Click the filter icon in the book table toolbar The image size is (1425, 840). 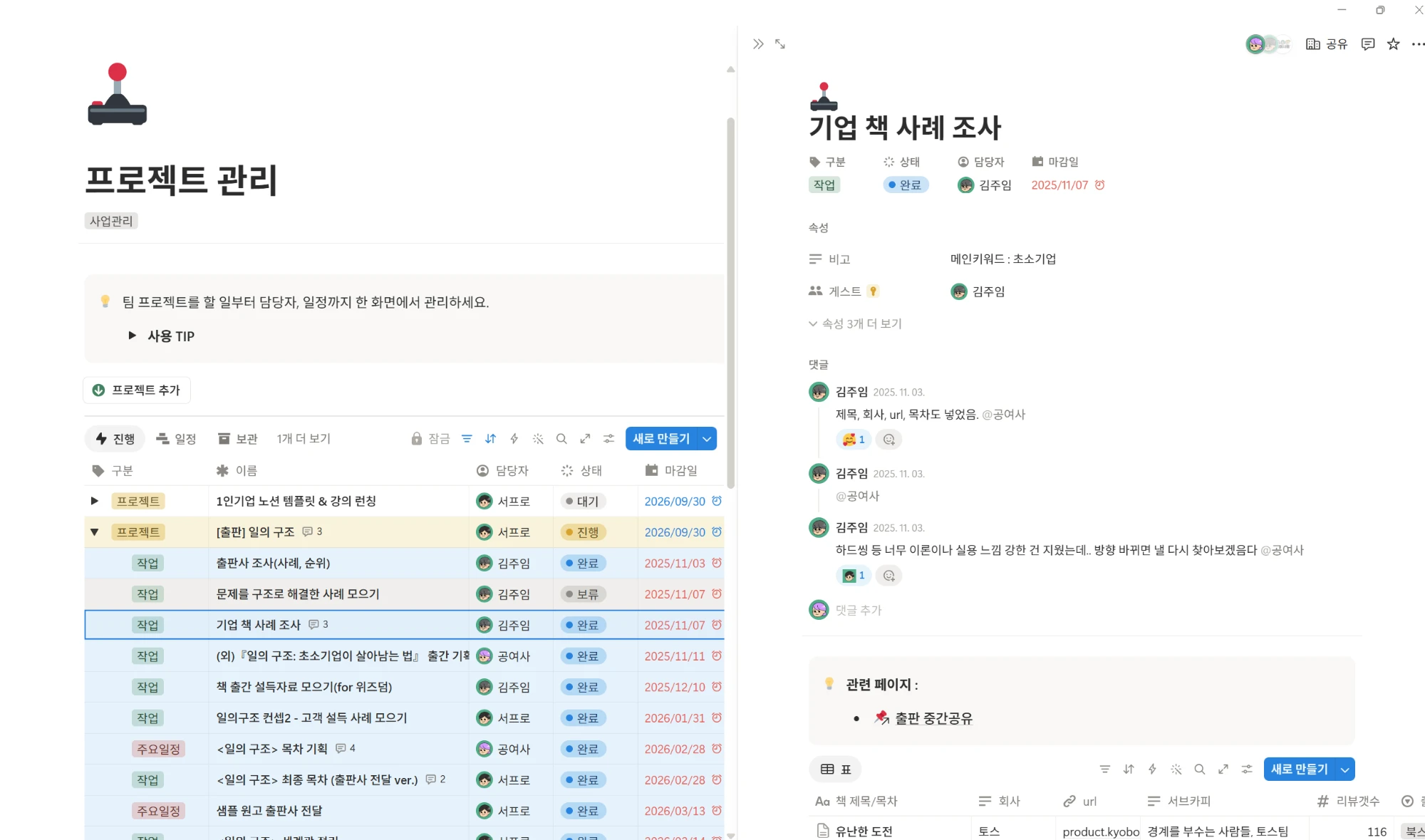pos(1104,769)
